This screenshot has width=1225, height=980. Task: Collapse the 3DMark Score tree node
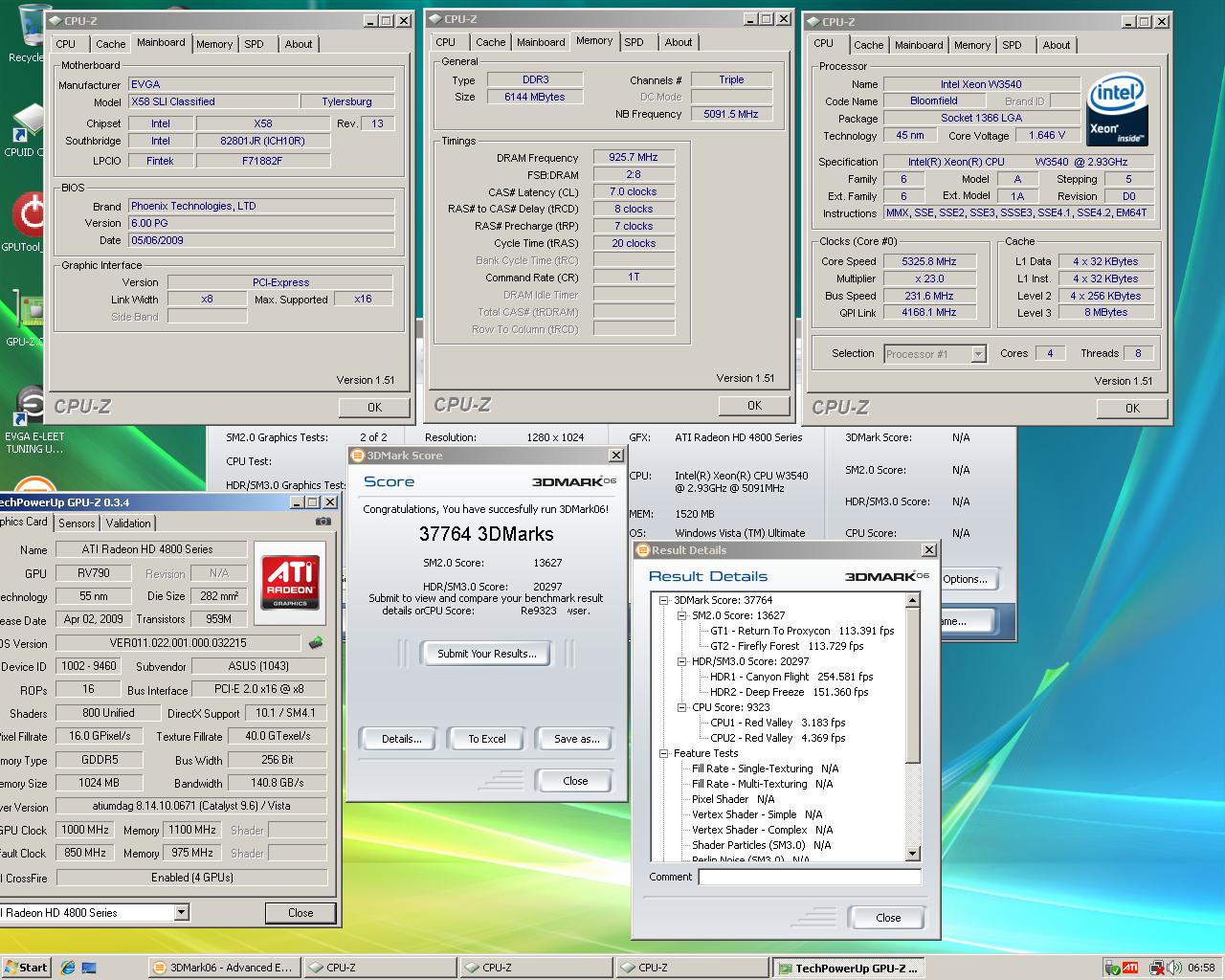pos(664,600)
